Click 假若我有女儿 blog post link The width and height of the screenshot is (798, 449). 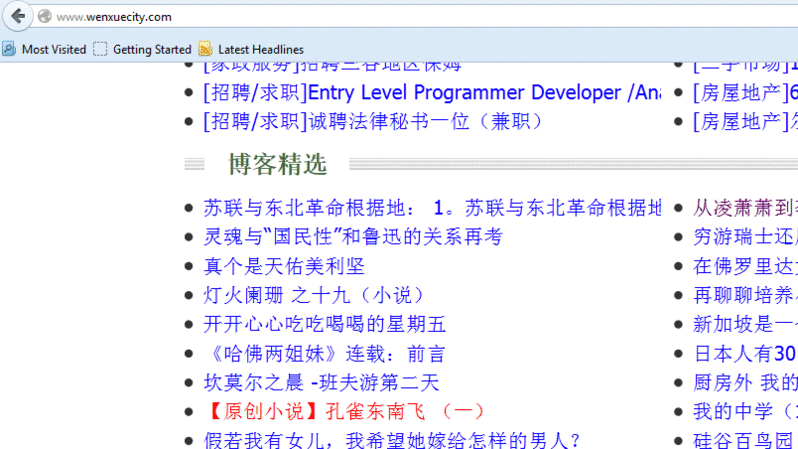[392, 440]
